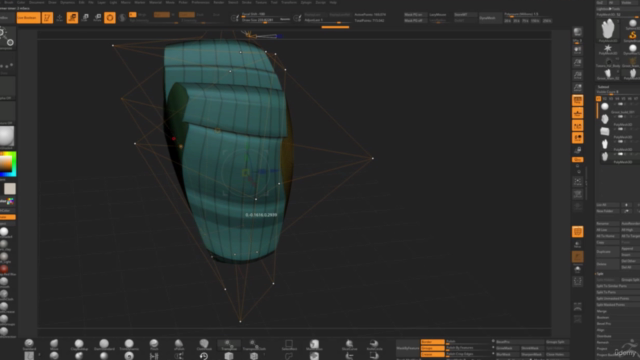Click the right-shelf Move view icon
The width and height of the screenshot is (640, 360).
(578, 194)
